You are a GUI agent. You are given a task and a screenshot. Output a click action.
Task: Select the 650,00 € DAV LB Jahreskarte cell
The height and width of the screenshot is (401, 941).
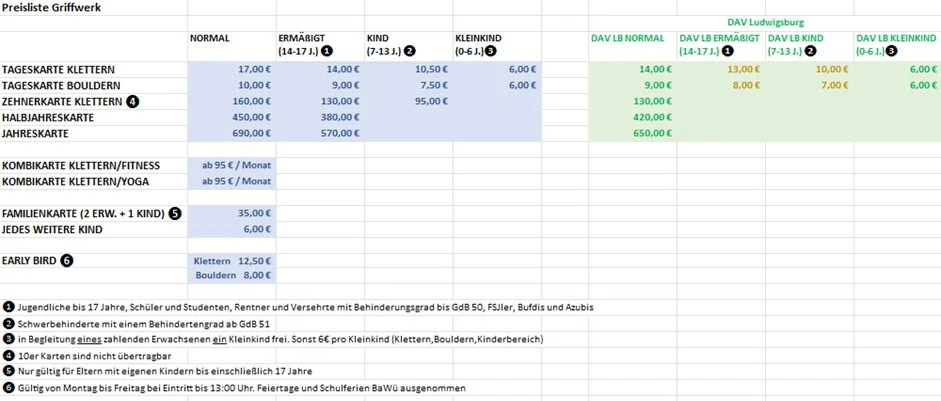(633, 133)
